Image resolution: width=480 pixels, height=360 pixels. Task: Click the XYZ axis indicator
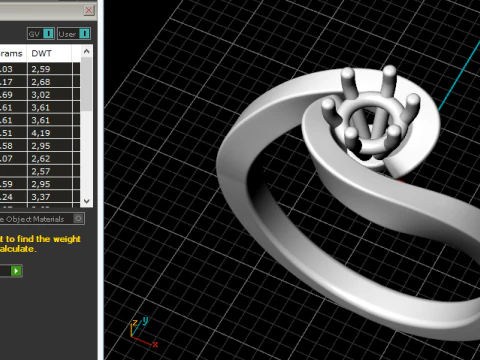[x=143, y=332]
